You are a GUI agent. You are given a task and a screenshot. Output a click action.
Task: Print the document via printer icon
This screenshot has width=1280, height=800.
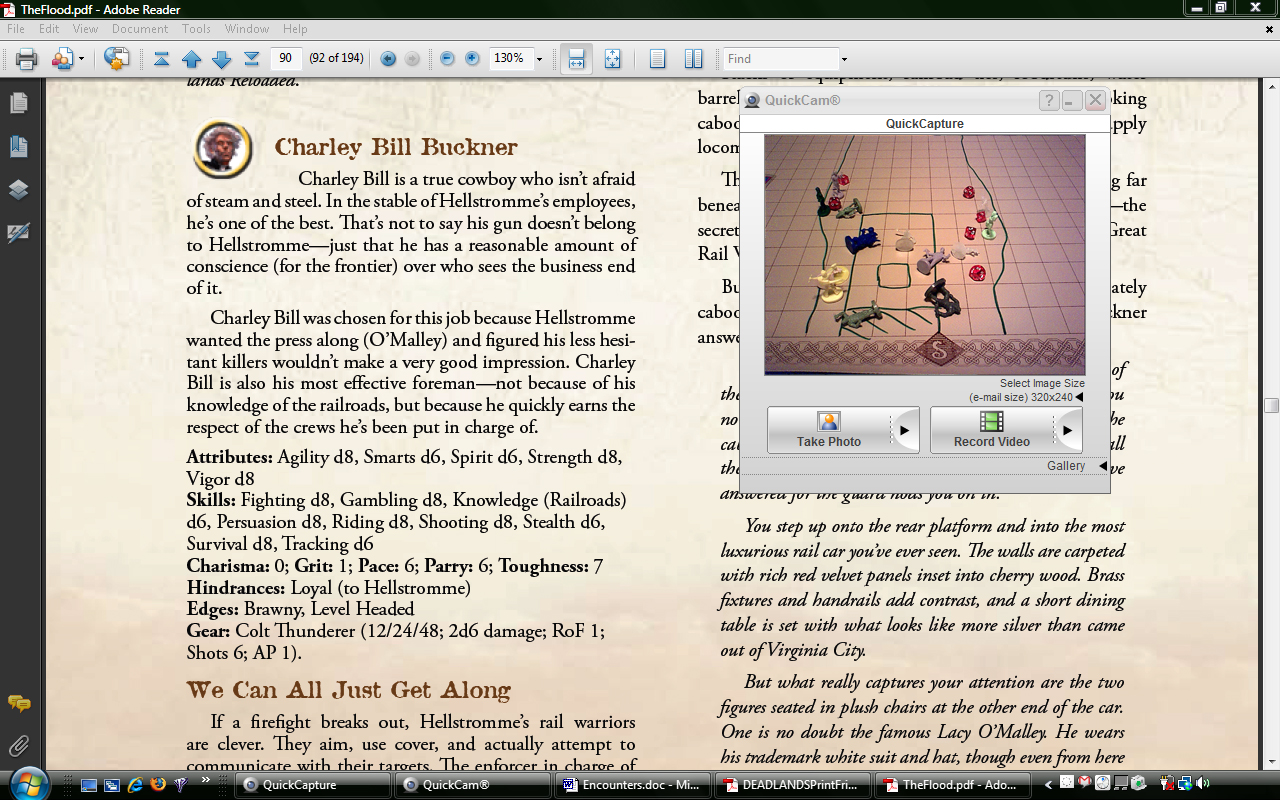coord(27,59)
